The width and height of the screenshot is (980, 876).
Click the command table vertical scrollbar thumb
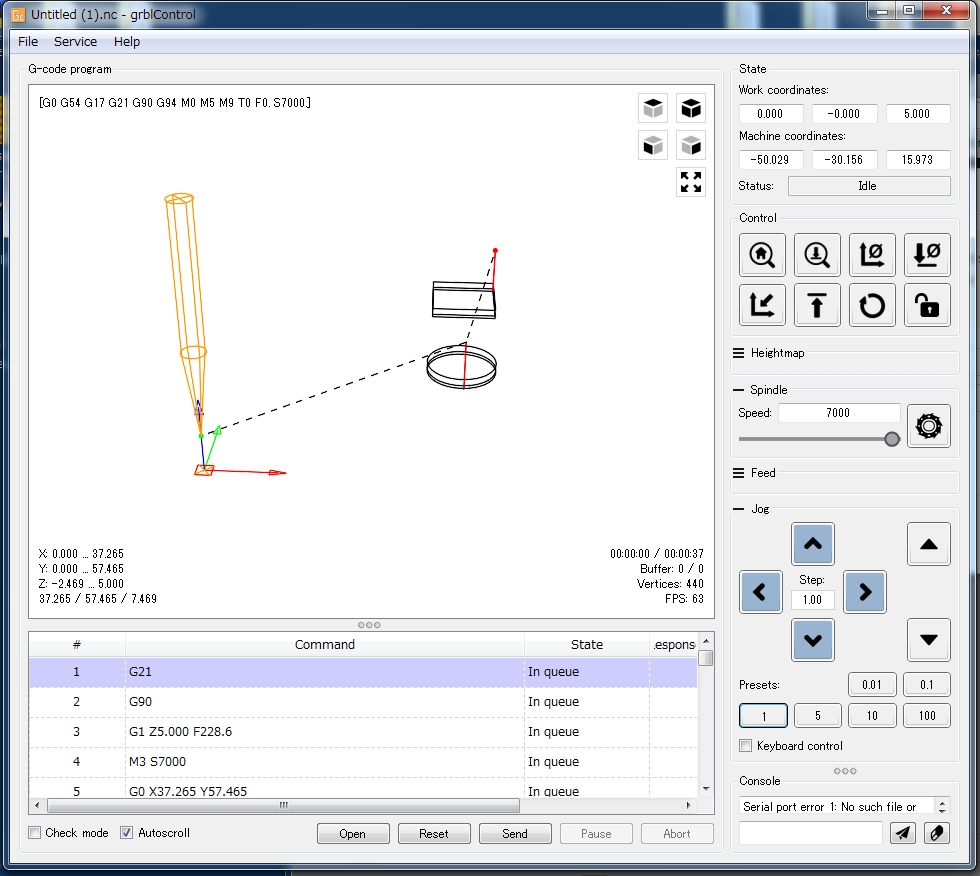[x=706, y=658]
